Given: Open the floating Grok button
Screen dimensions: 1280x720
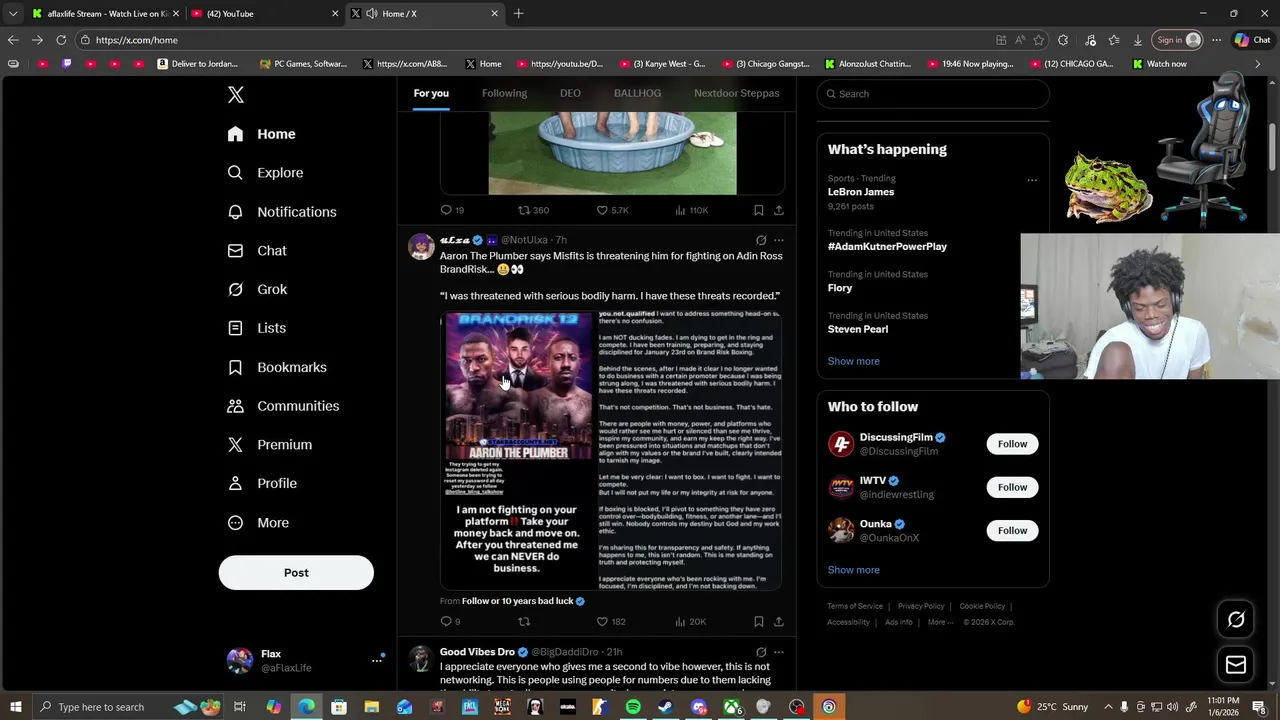Looking at the screenshot, I should [1236, 620].
